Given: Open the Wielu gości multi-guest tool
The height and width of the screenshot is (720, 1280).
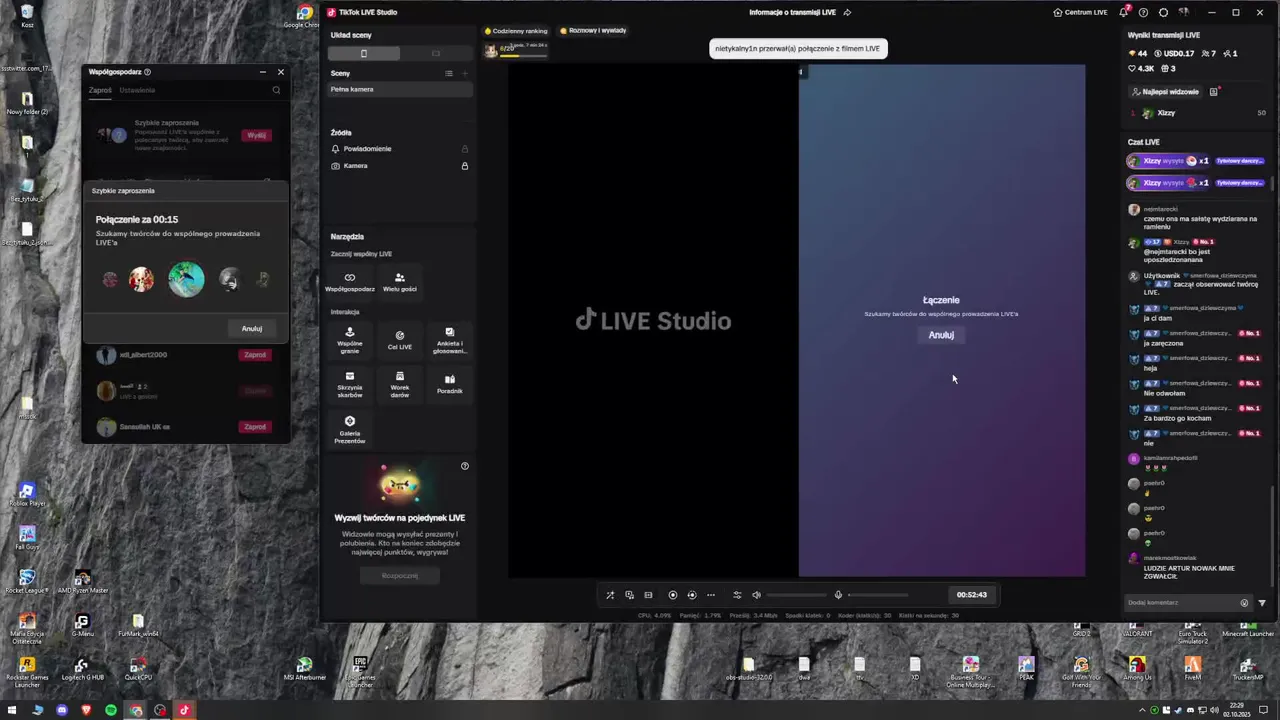Looking at the screenshot, I should [399, 281].
